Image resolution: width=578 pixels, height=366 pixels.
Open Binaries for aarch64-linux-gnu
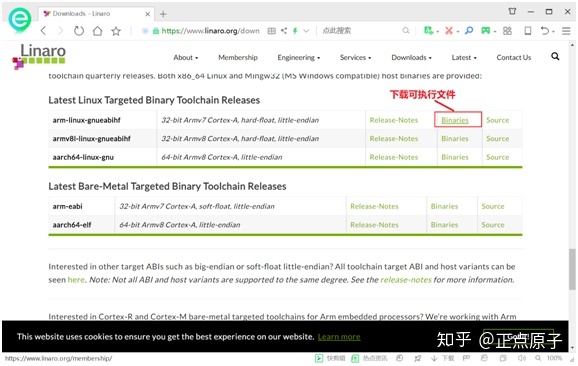(455, 157)
